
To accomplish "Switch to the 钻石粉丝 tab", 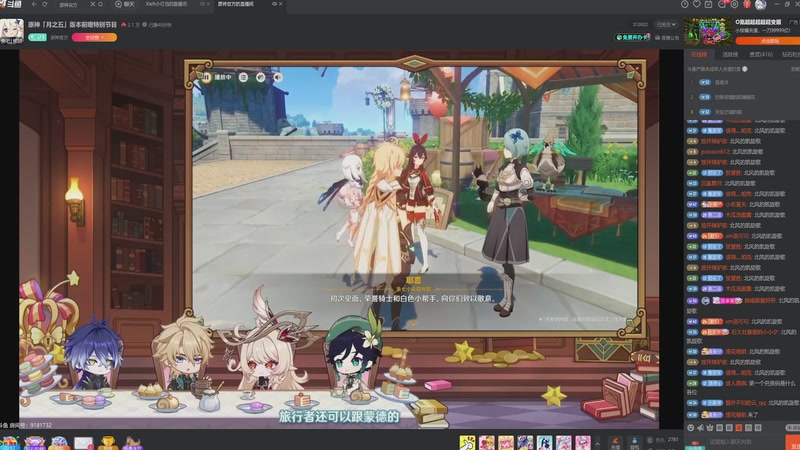I will (x=791, y=54).
